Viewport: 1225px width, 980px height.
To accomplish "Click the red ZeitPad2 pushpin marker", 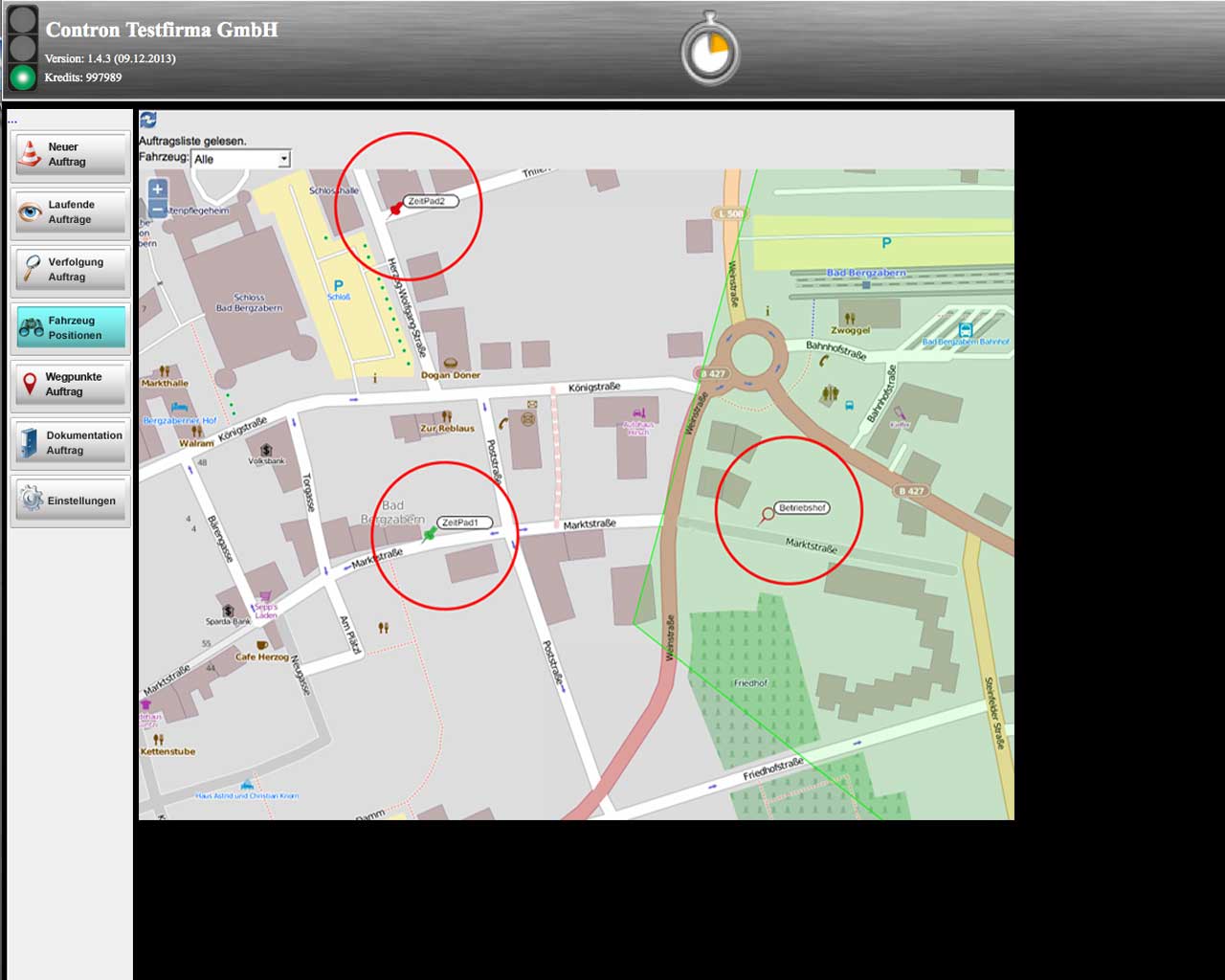I will click(x=396, y=208).
